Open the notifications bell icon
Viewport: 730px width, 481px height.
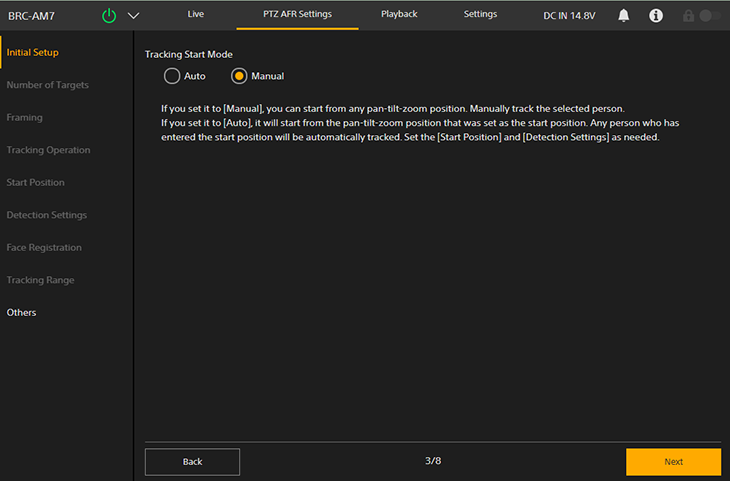pos(624,16)
